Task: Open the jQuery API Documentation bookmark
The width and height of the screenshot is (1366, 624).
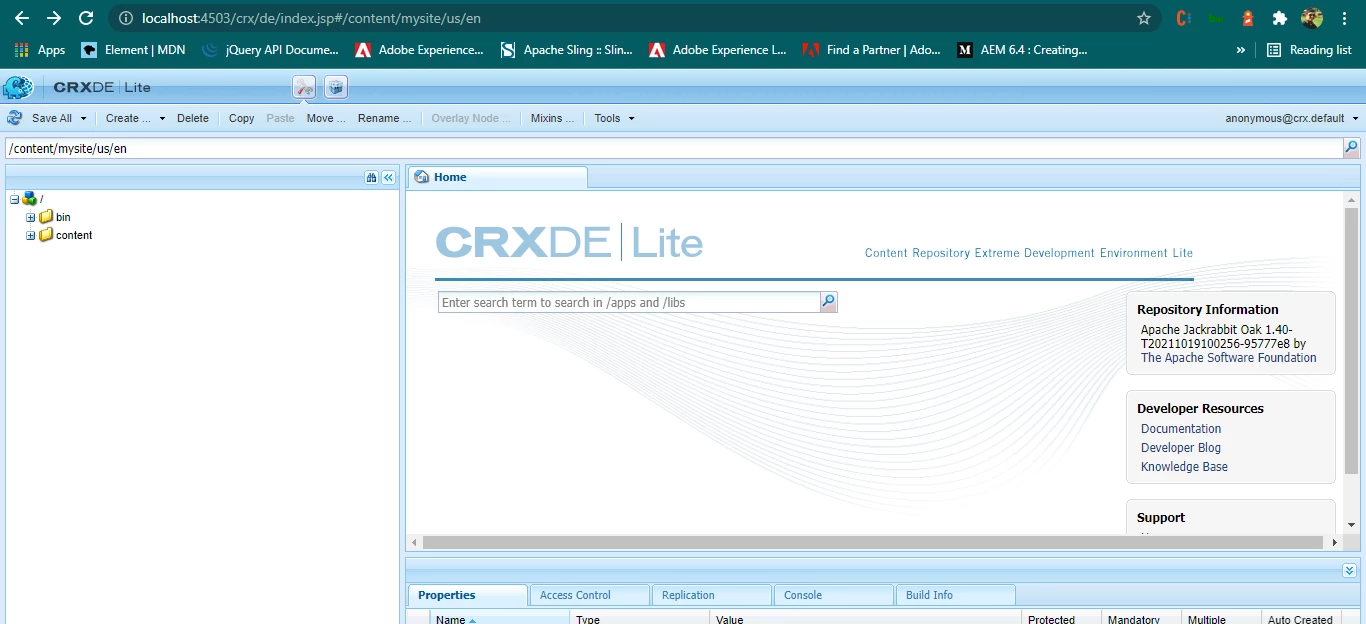Action: (x=270, y=50)
